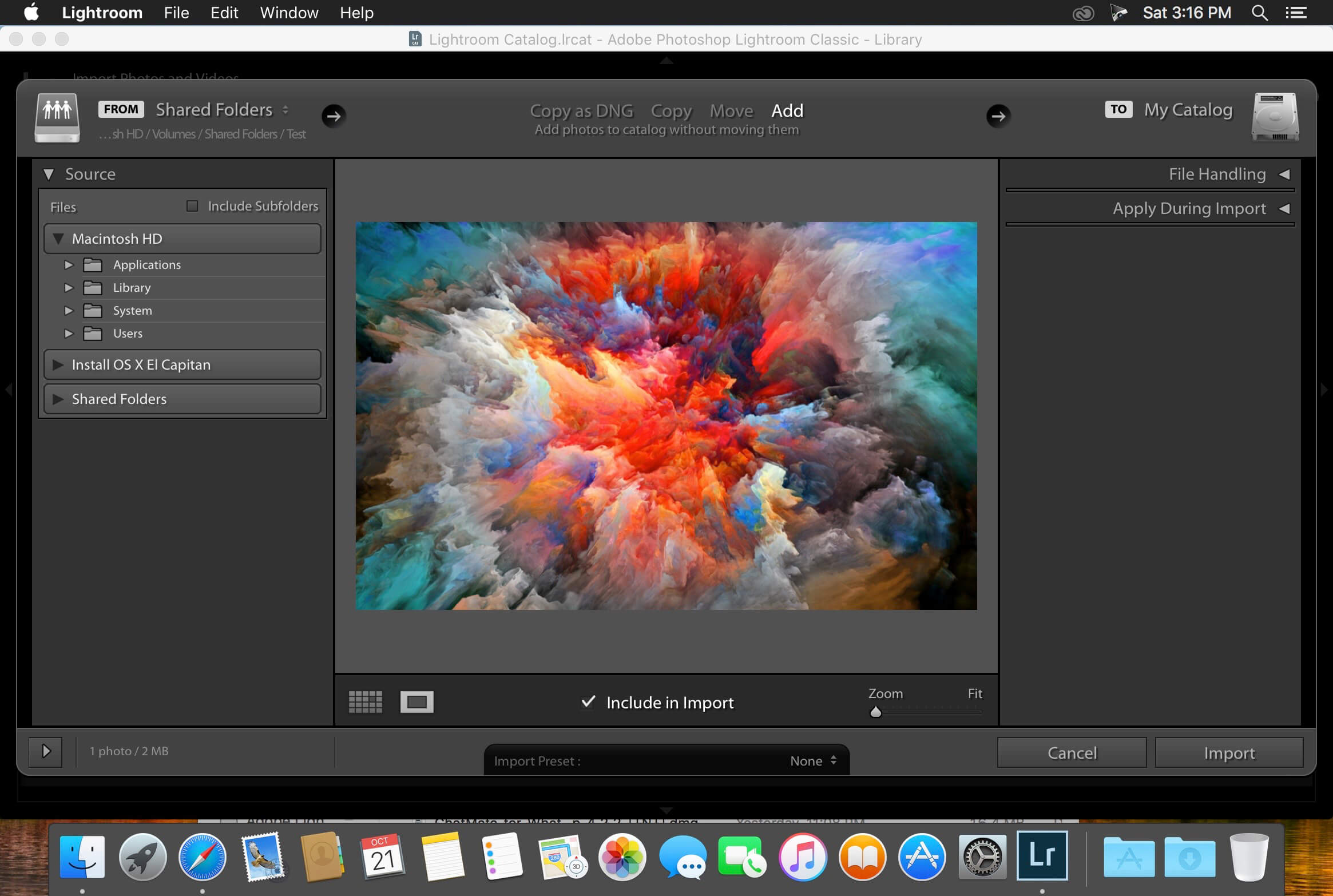Select Add import method
This screenshot has height=896, width=1333.
(x=786, y=110)
